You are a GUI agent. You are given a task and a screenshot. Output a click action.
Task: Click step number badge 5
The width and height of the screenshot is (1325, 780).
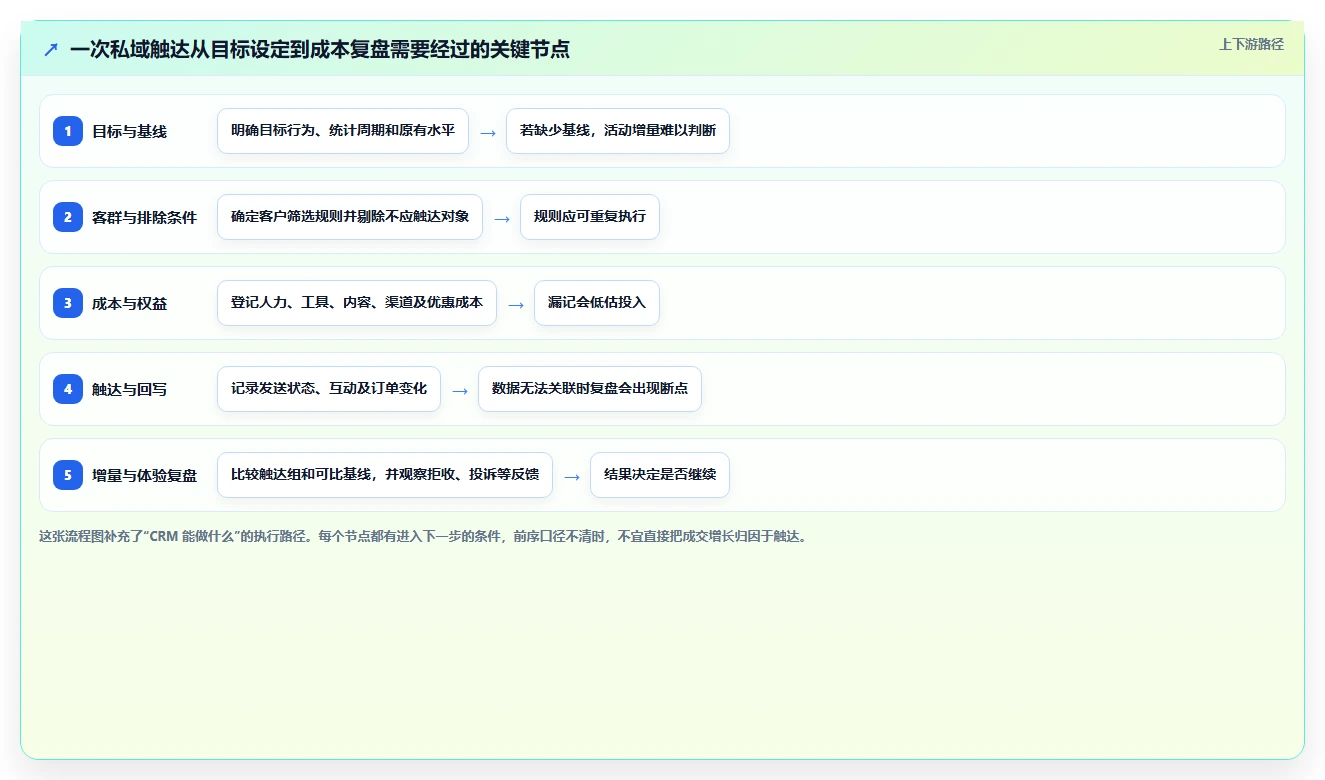point(68,475)
